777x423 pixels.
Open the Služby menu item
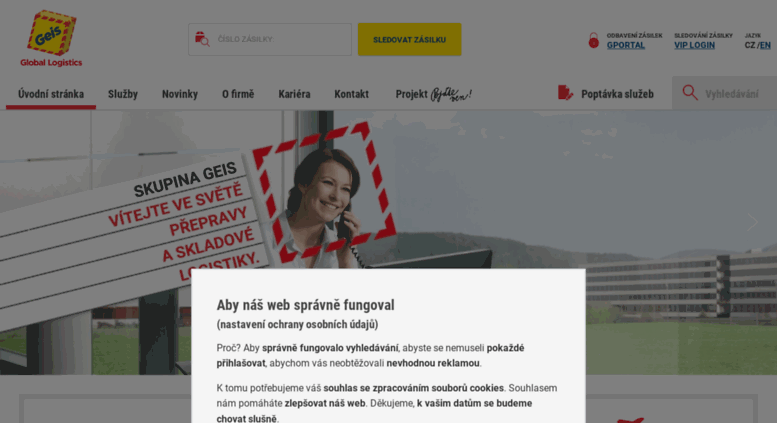coord(123,94)
